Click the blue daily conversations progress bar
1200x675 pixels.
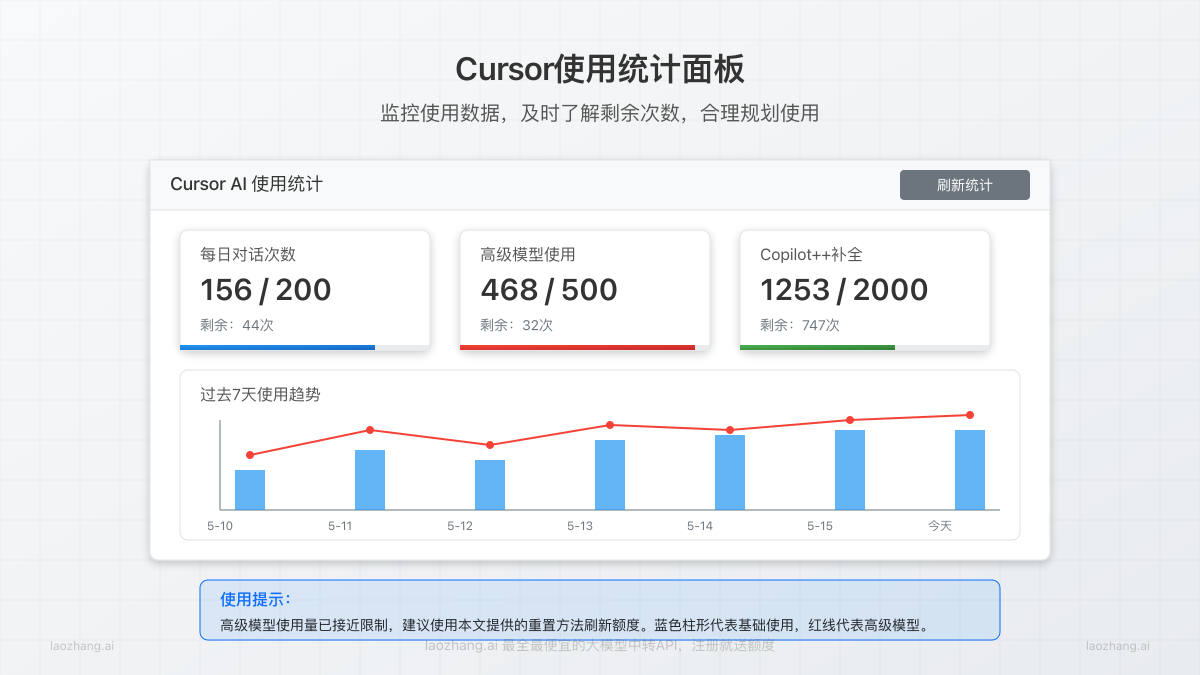[x=277, y=347]
